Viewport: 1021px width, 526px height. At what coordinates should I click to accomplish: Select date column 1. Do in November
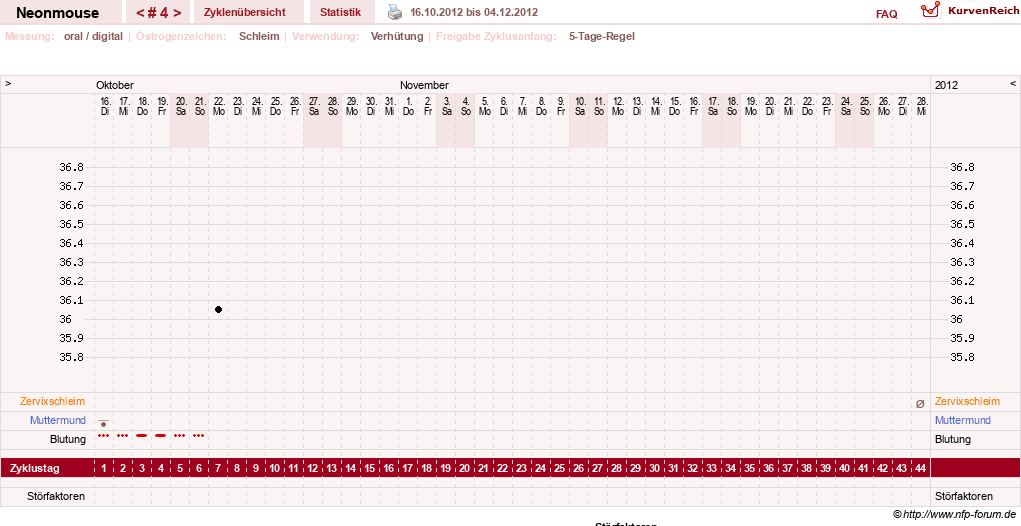(x=409, y=106)
